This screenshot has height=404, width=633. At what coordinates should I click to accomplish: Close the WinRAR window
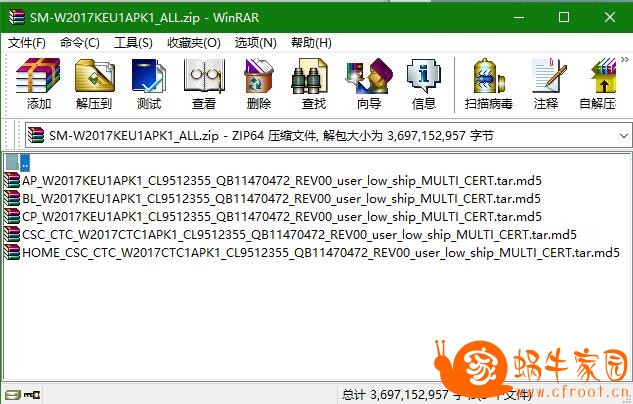pyautogui.click(x=610, y=17)
